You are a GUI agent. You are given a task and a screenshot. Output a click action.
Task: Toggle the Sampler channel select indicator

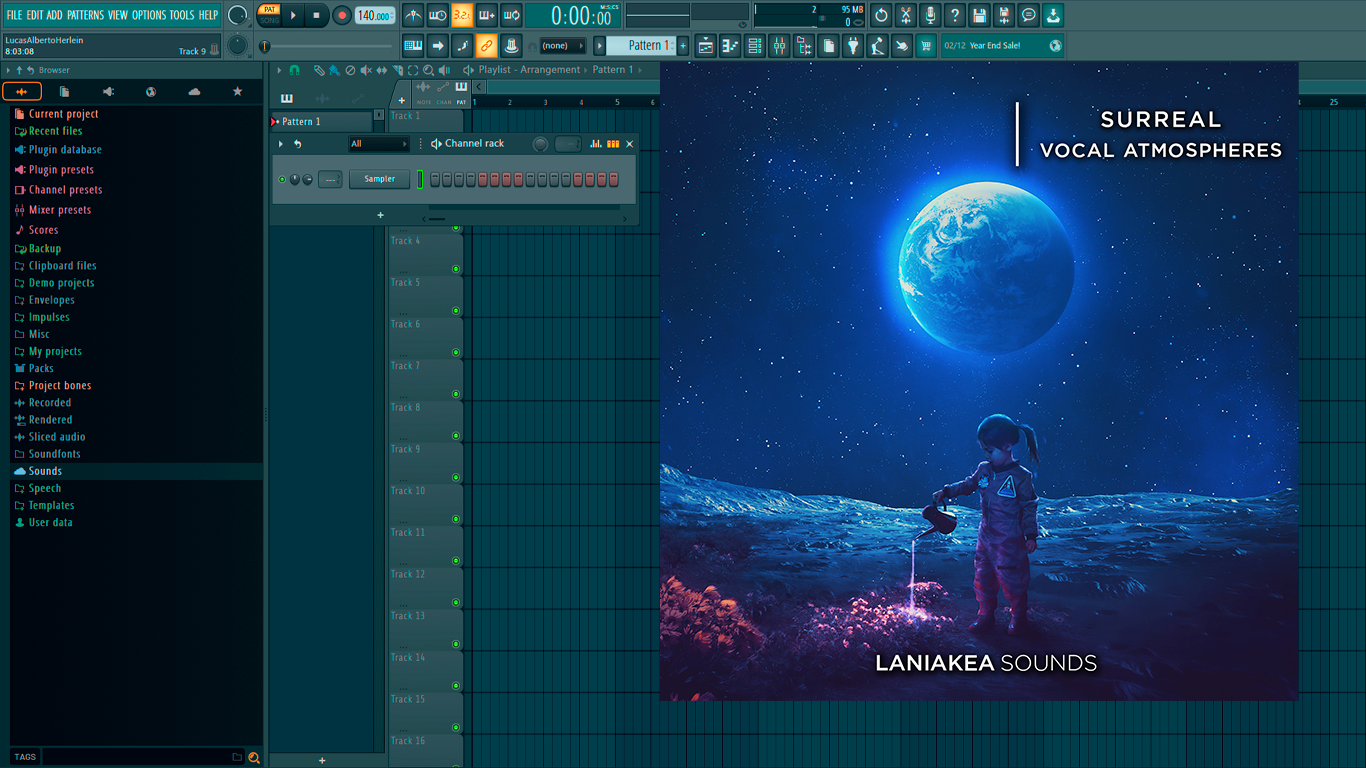tap(420, 179)
